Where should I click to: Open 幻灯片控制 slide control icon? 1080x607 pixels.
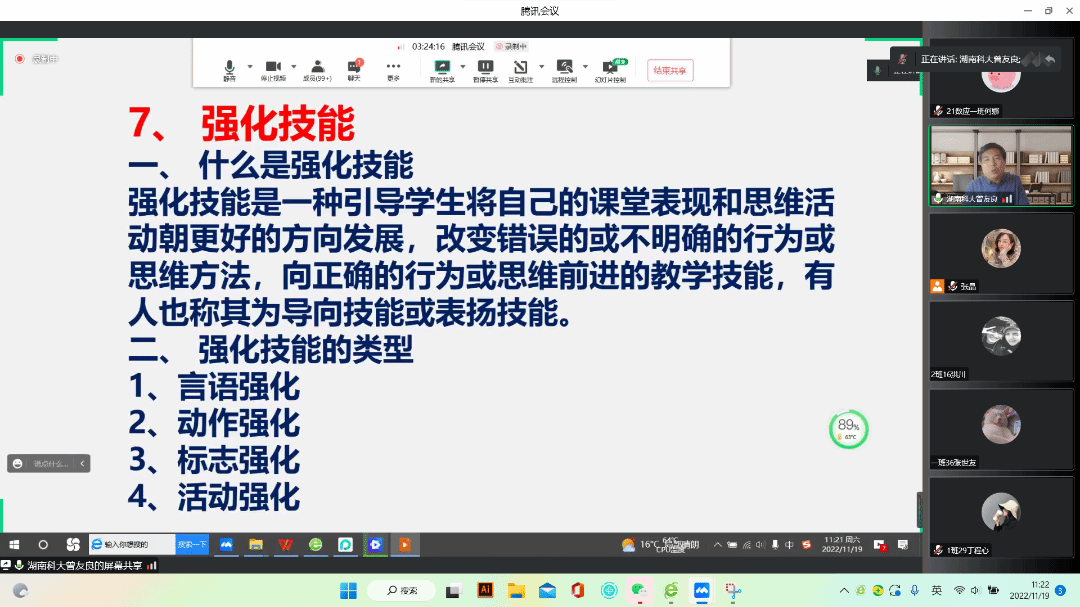[610, 70]
